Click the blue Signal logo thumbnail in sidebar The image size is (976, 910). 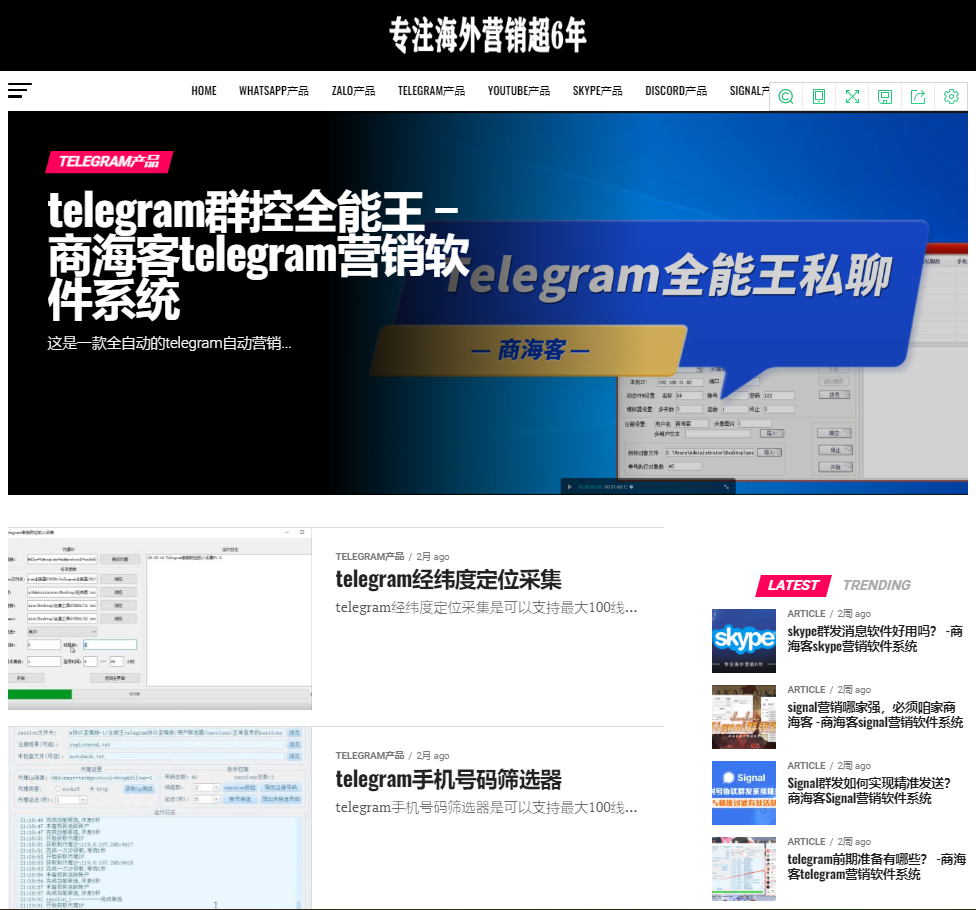point(744,792)
